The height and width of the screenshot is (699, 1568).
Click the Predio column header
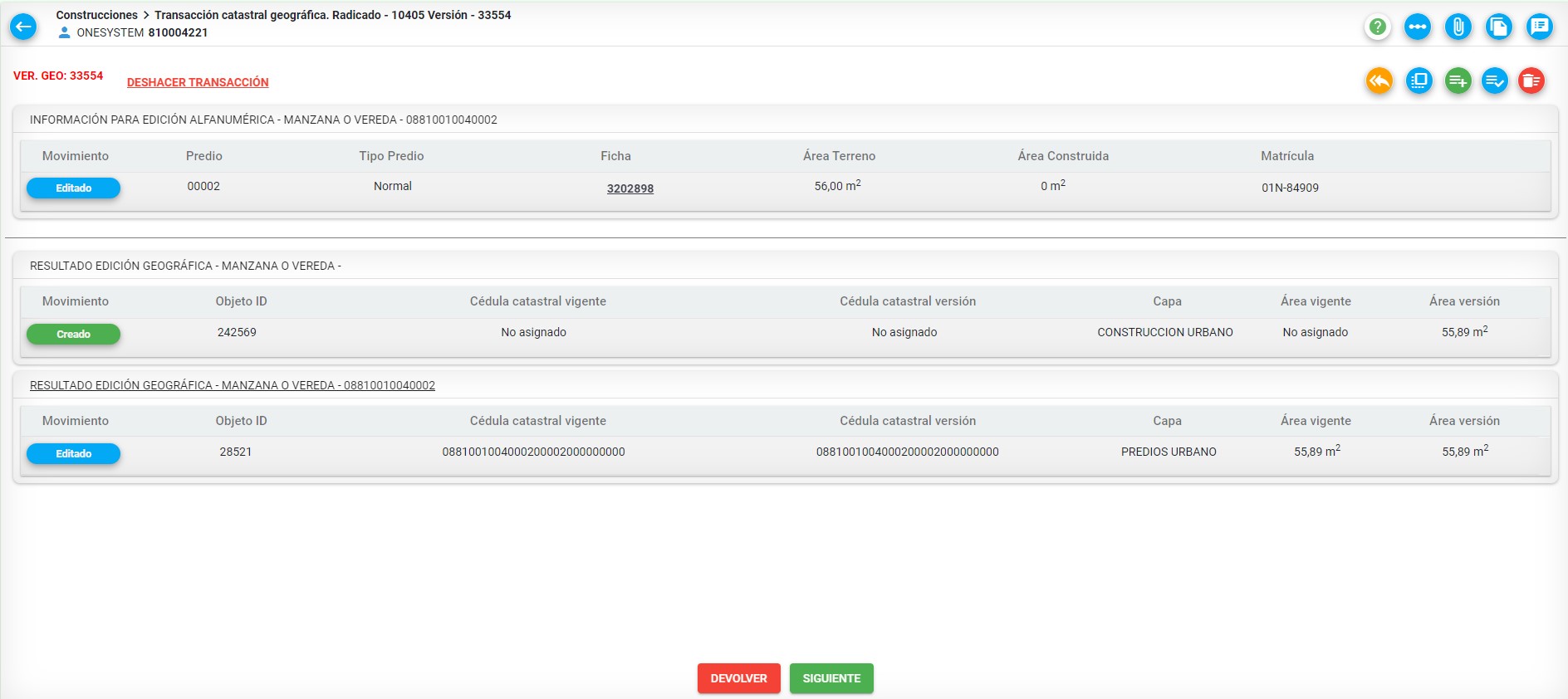(204, 156)
